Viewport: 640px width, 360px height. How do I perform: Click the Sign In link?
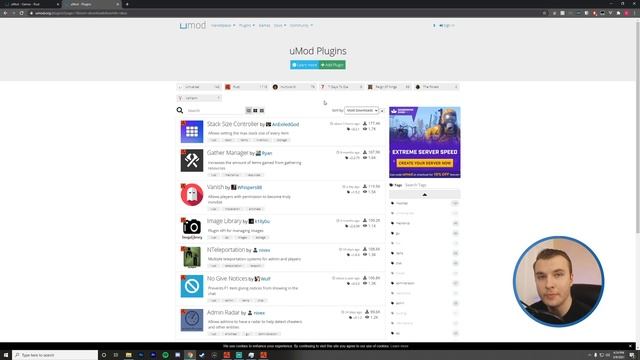click(x=447, y=25)
